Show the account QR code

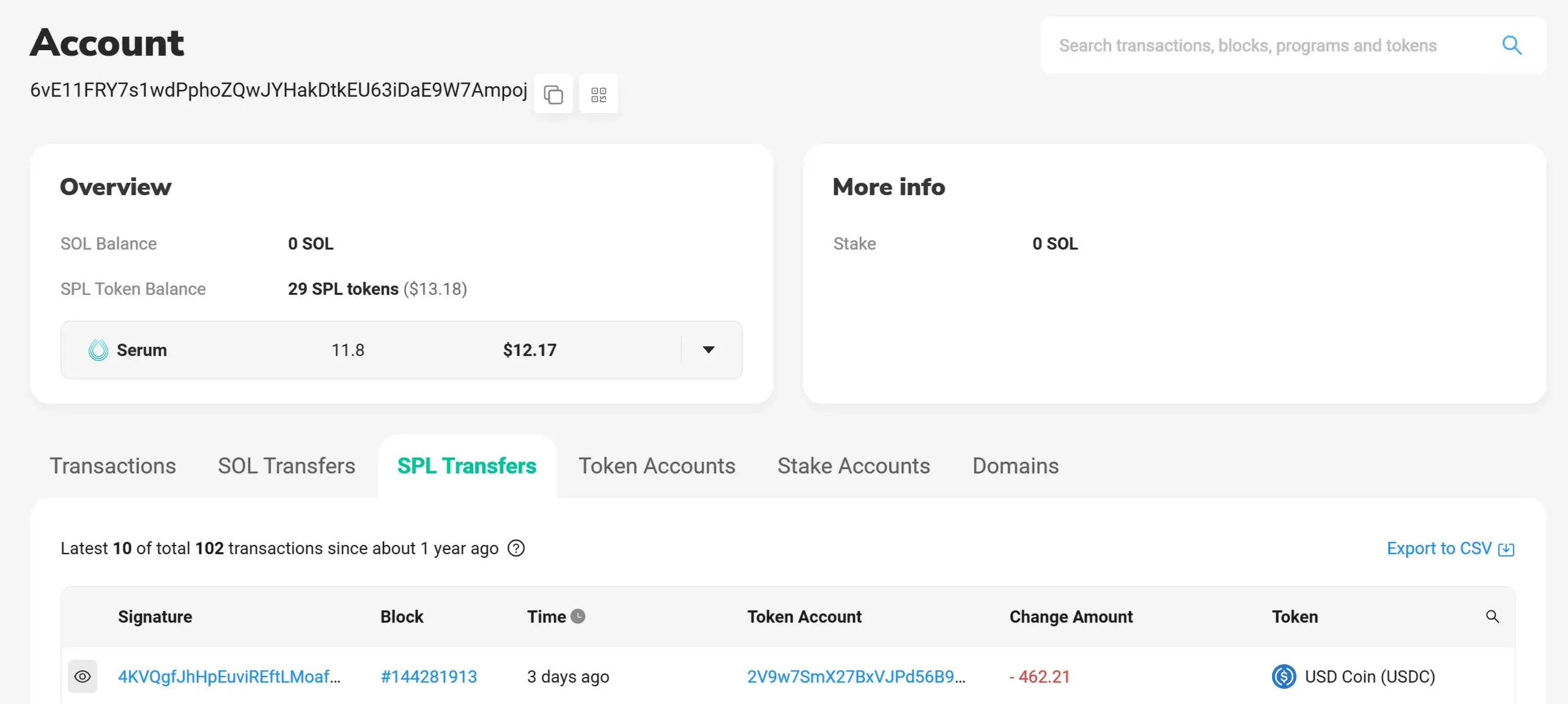coord(599,95)
